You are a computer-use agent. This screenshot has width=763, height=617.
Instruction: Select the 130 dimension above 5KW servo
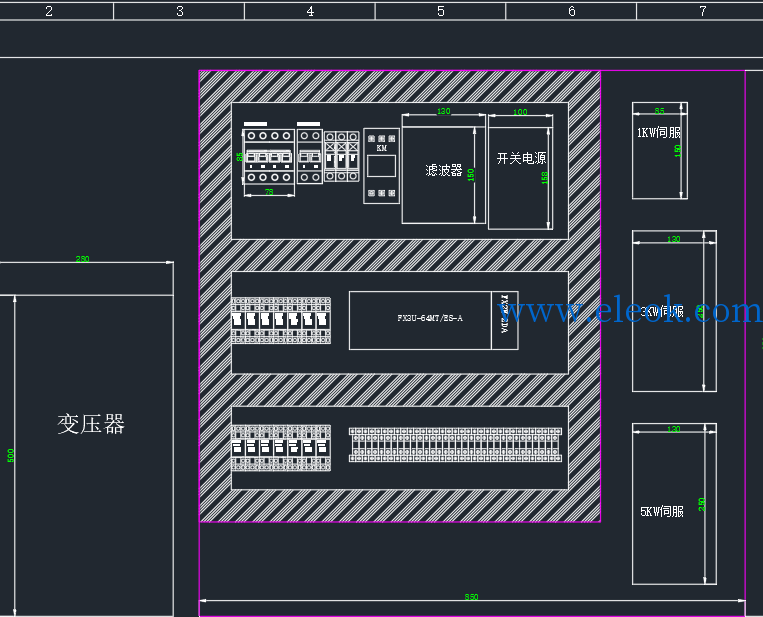pyautogui.click(x=673, y=429)
